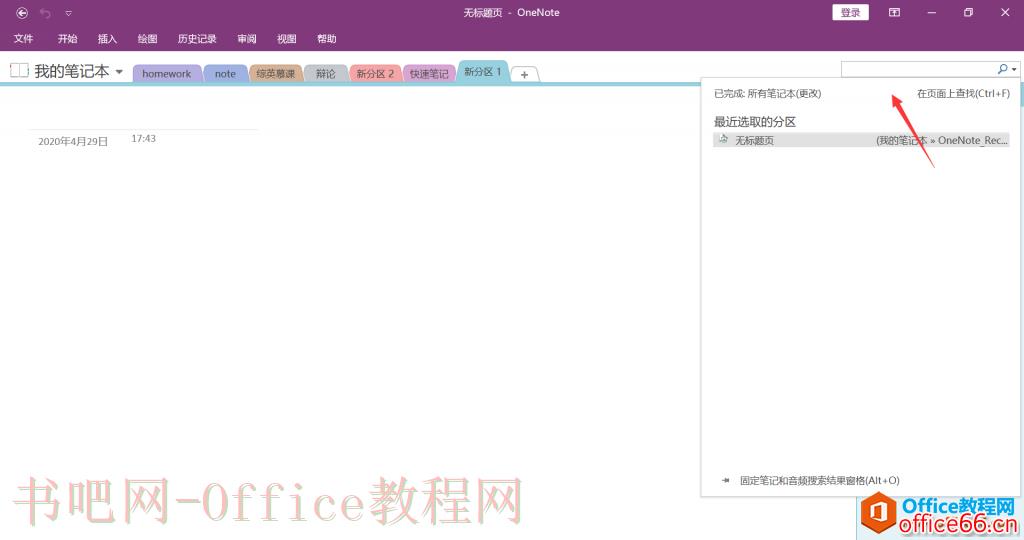Add a new section with plus tab

524,74
